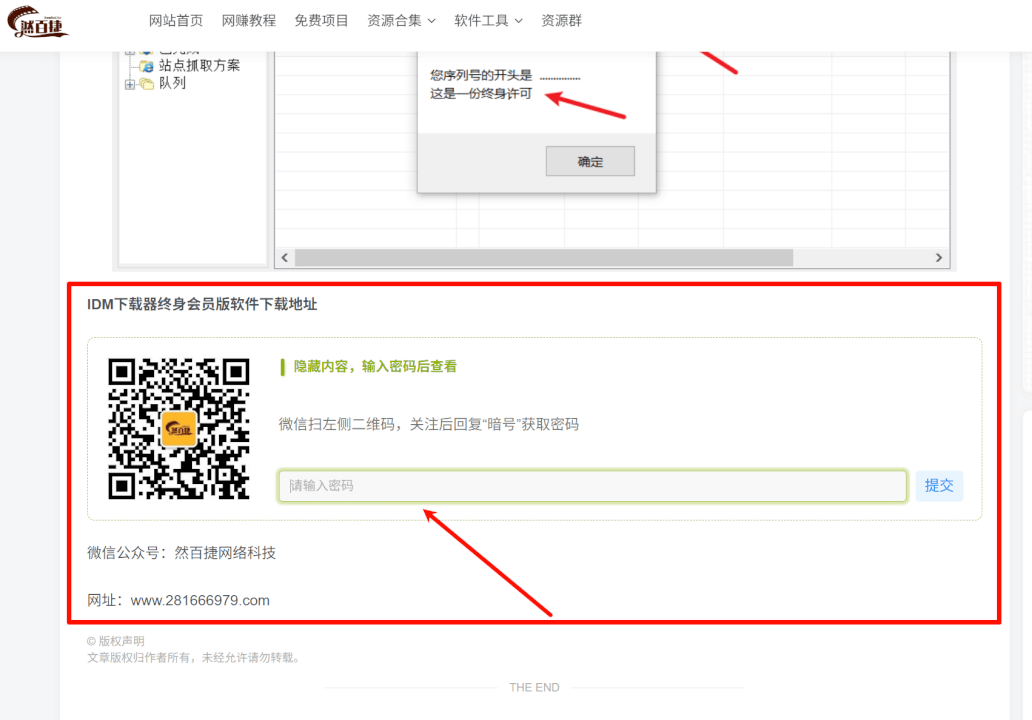This screenshot has height=720, width=1032.
Task: Click 资源群 in the top navigation
Action: coord(559,20)
